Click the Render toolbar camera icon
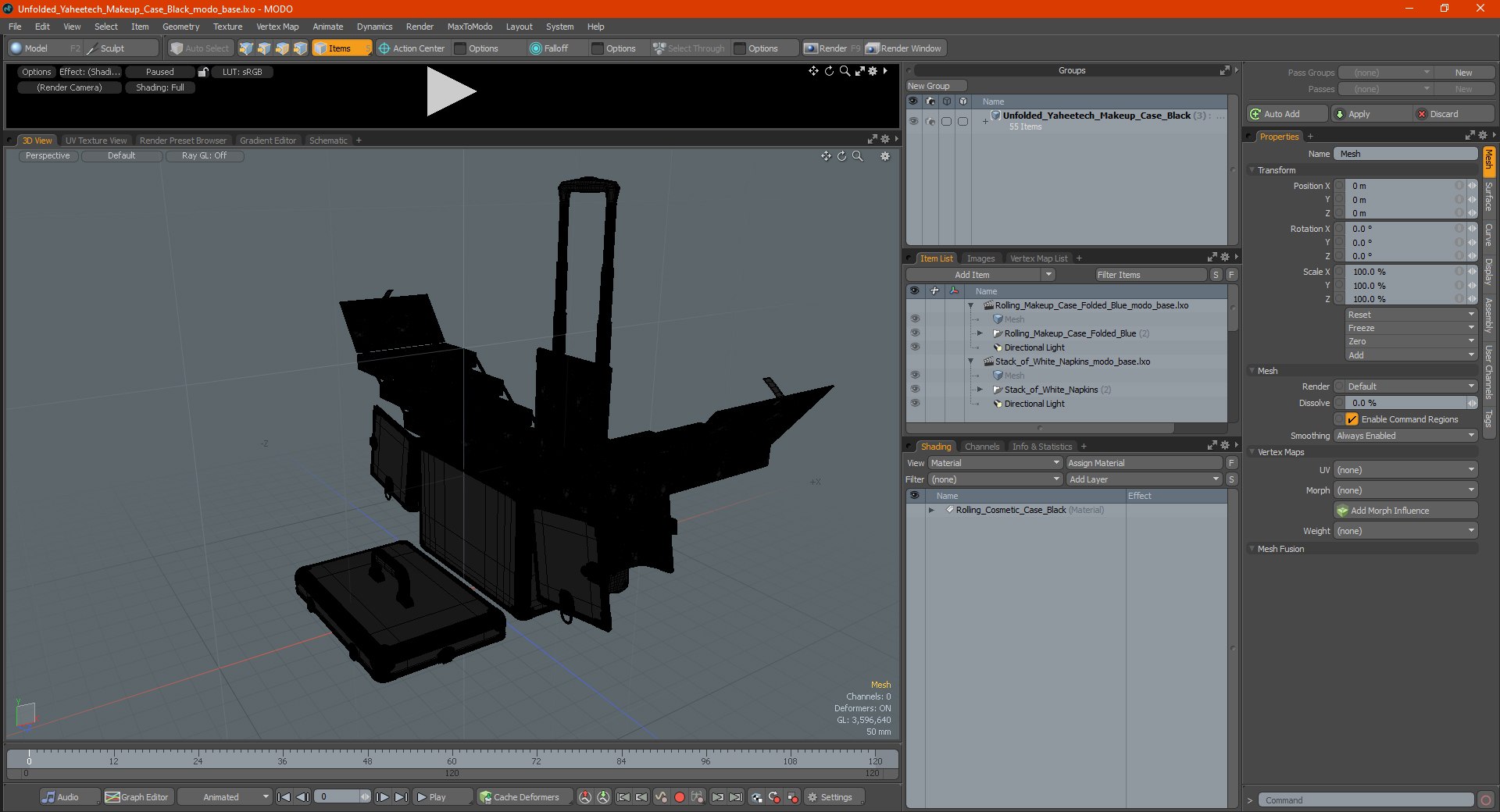The image size is (1500, 812). tap(811, 48)
